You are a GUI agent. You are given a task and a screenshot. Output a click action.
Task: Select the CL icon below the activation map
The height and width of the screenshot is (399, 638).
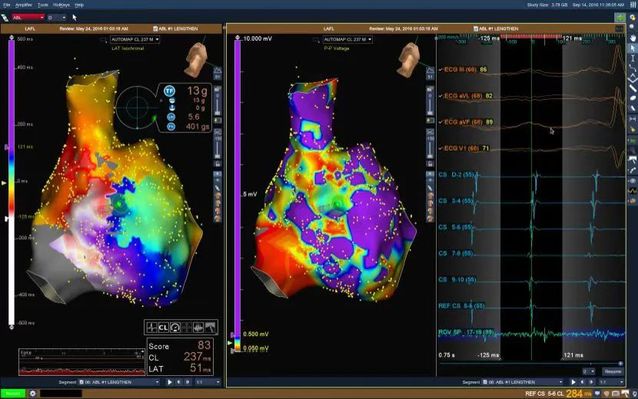tap(163, 327)
